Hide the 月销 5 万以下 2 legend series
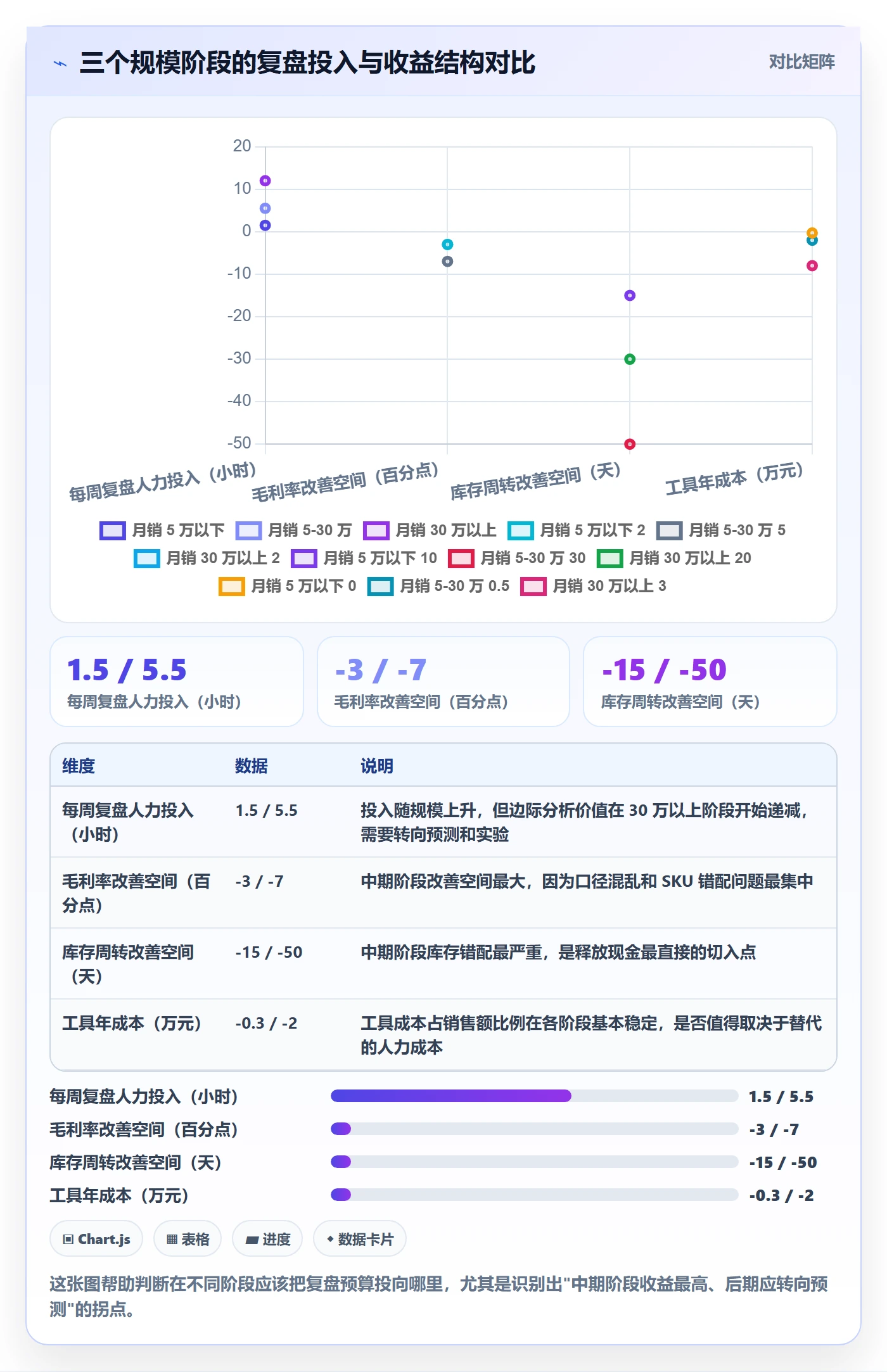The image size is (887, 1372). (x=577, y=530)
